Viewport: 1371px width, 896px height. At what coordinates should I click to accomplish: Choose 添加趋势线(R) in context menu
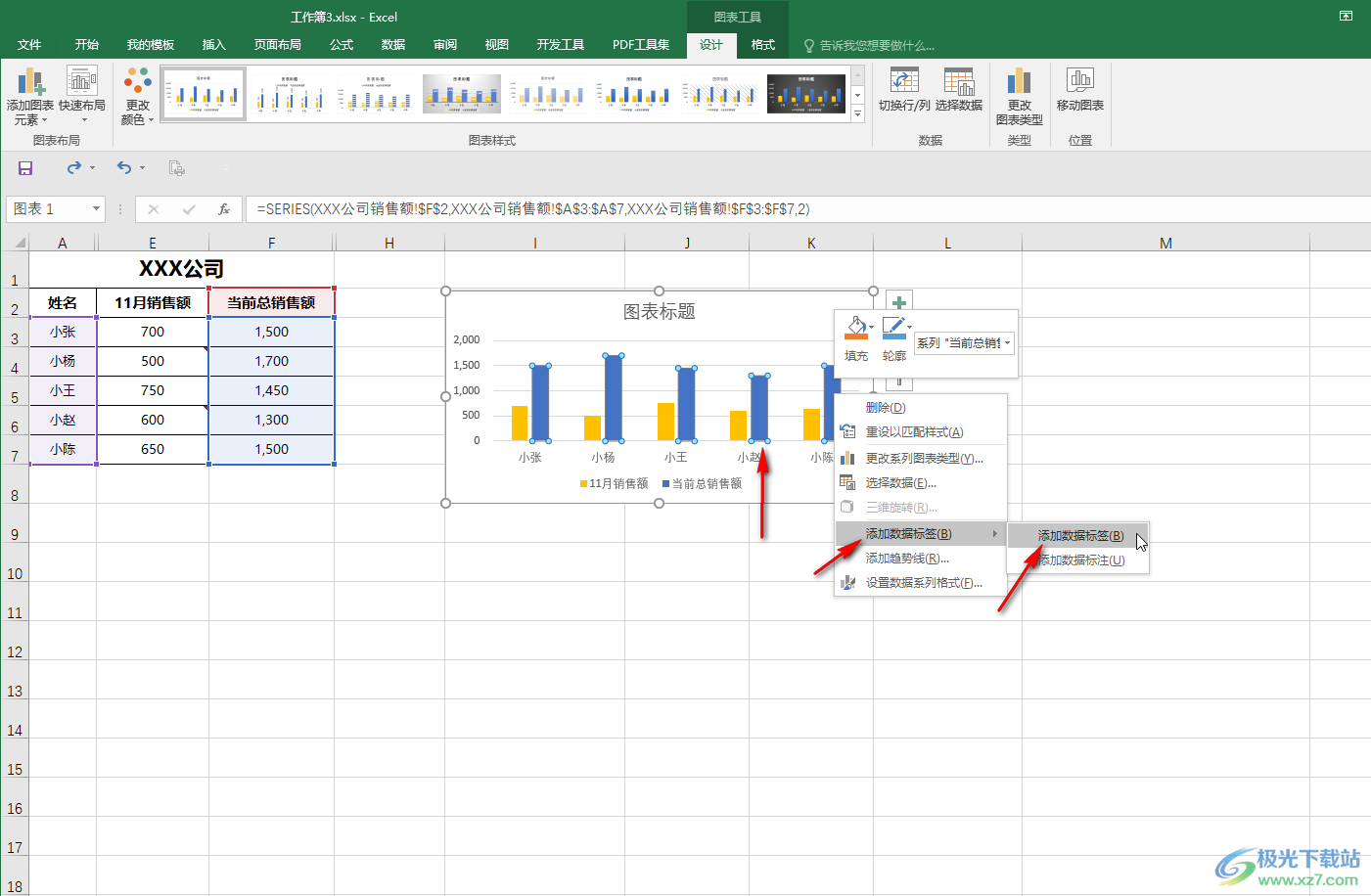920,559
